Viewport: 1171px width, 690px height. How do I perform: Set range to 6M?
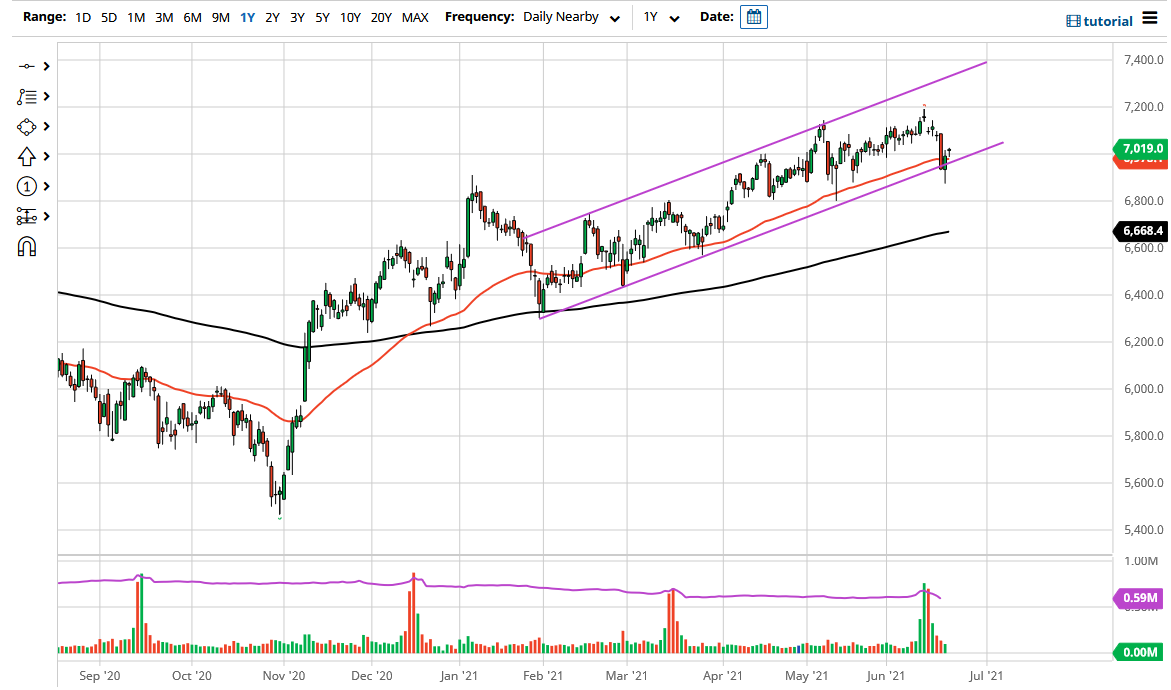193,17
